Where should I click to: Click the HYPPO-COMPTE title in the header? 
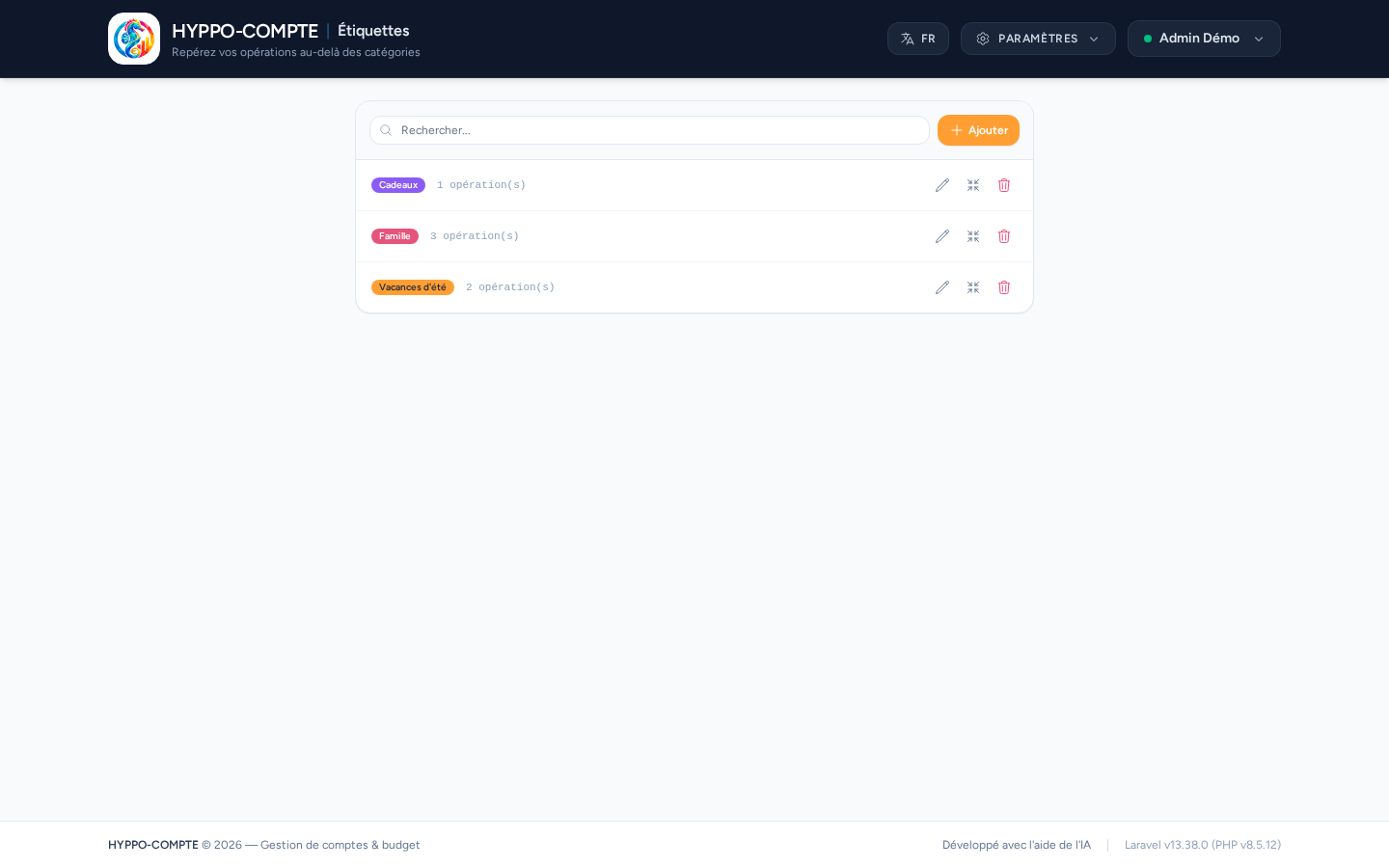coord(245,31)
